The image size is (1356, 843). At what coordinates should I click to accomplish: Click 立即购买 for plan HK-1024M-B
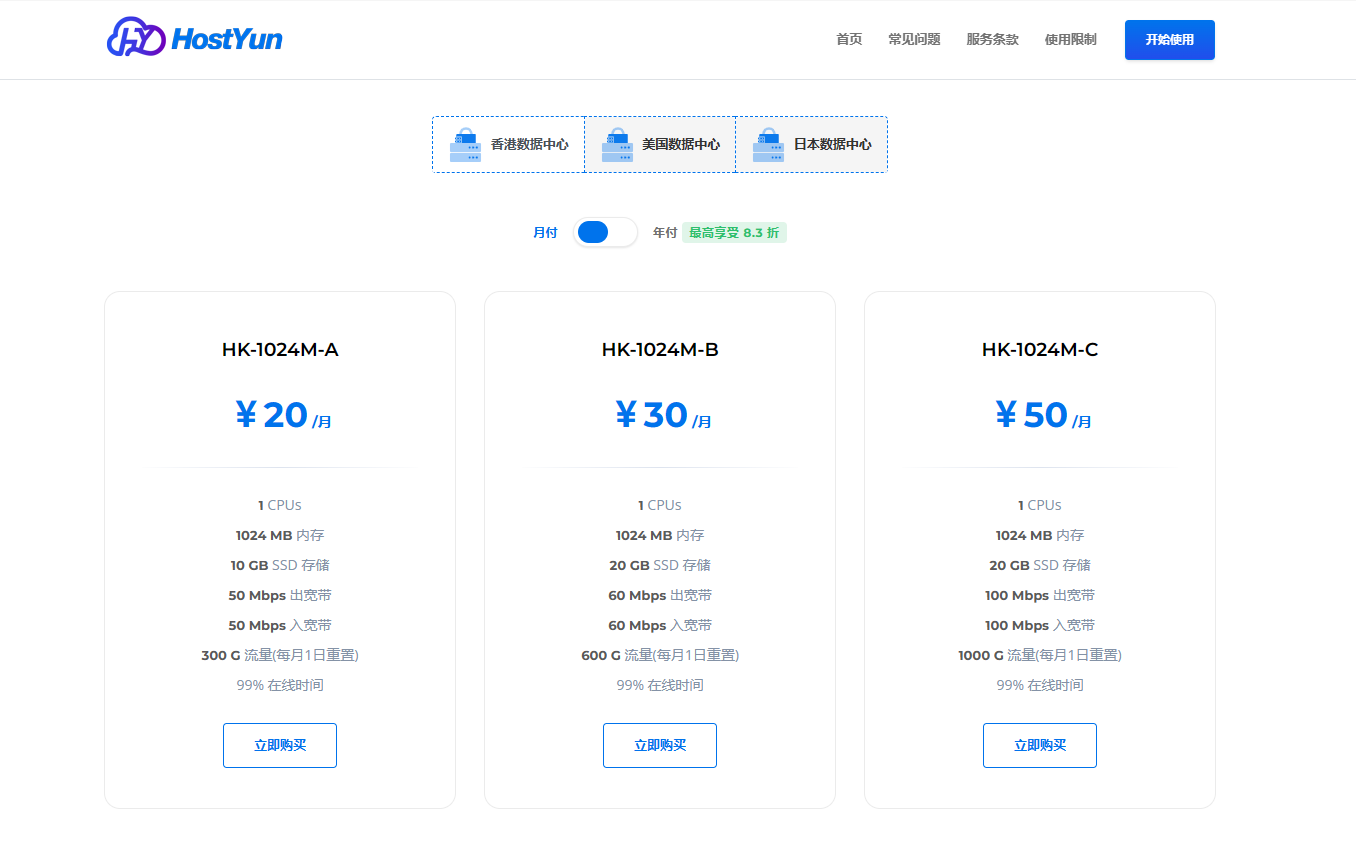point(660,745)
